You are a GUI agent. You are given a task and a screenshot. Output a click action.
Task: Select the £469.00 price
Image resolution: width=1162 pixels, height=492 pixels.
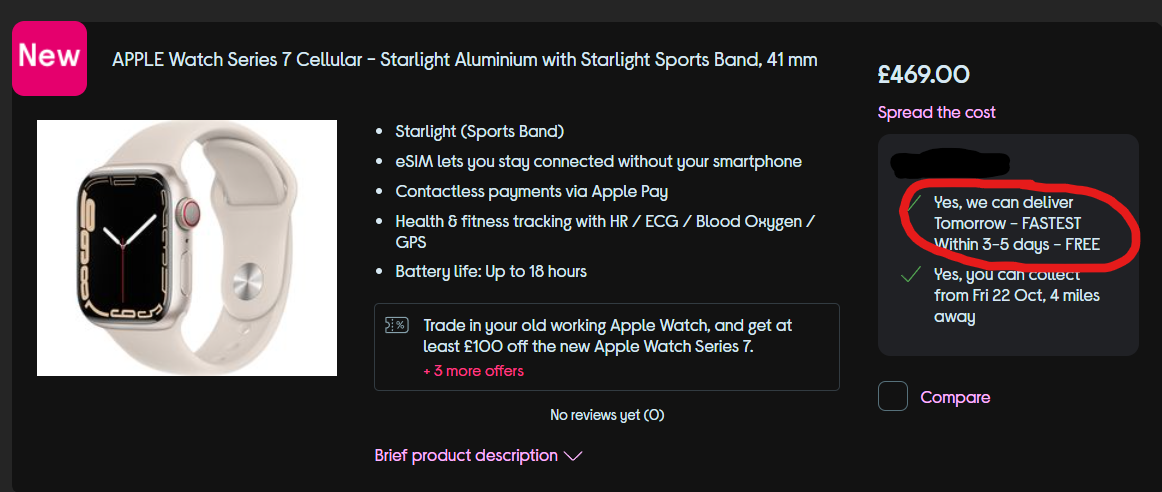coord(923,75)
